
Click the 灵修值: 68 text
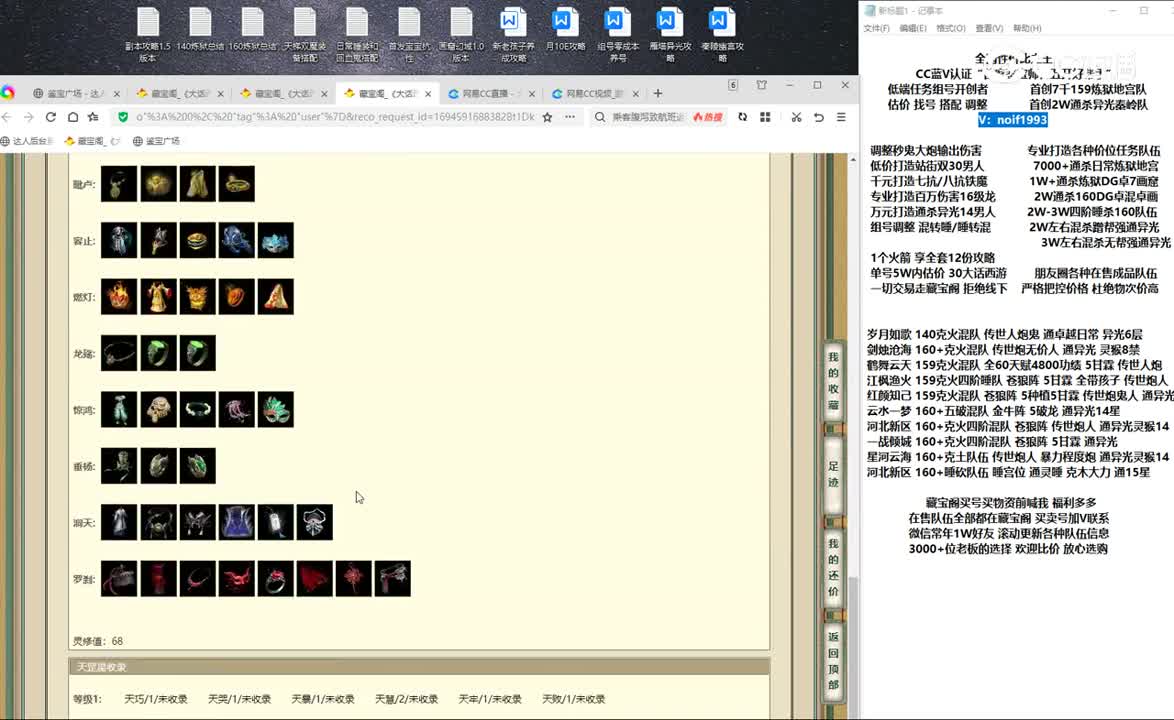click(98, 641)
